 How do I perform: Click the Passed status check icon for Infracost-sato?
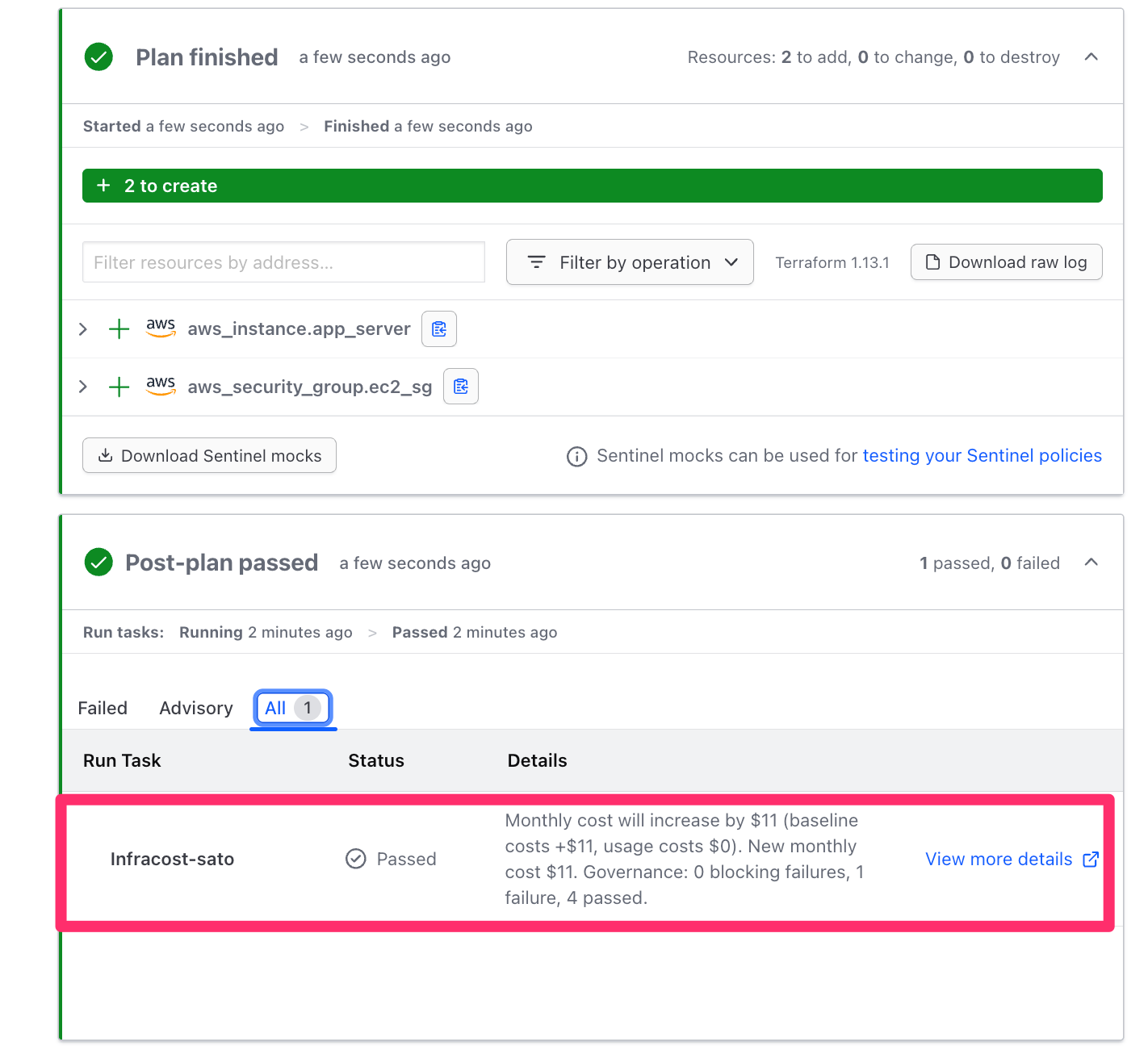tap(356, 859)
